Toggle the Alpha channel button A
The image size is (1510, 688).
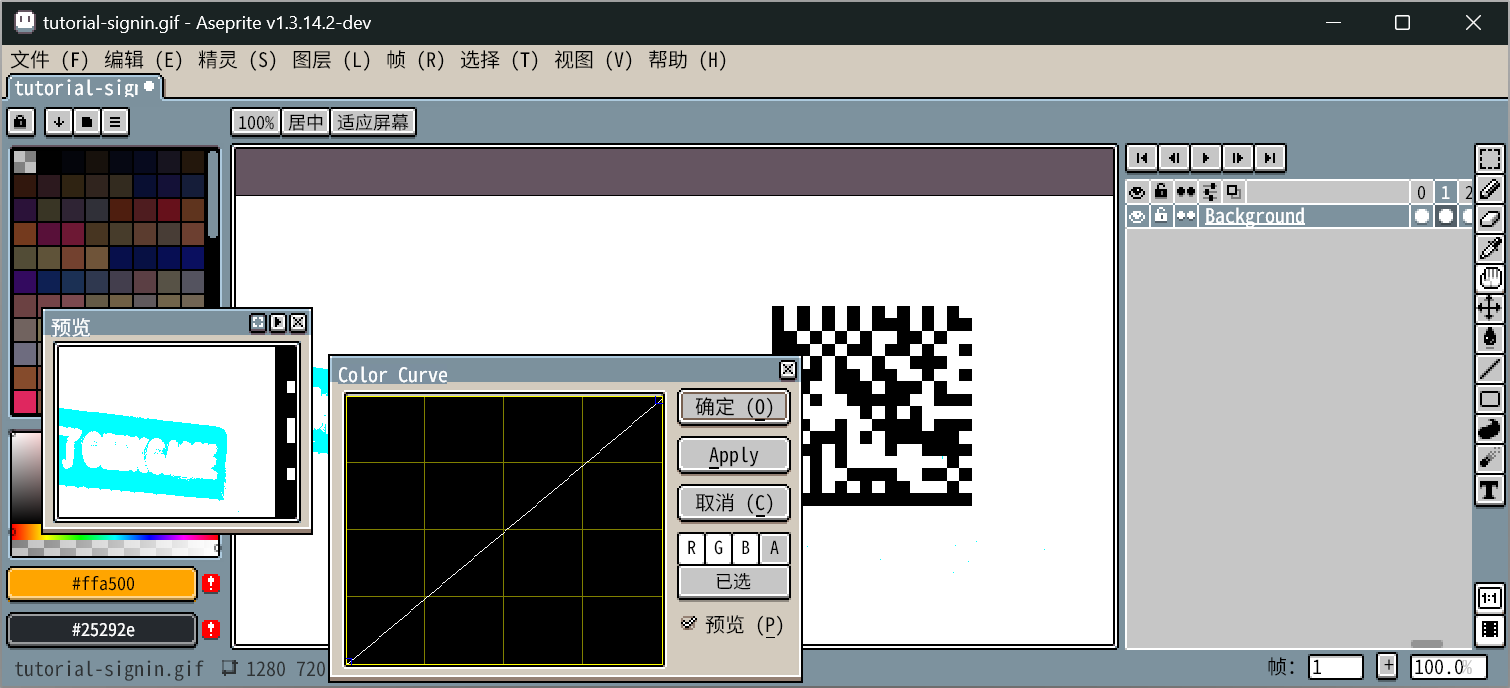pos(774,549)
